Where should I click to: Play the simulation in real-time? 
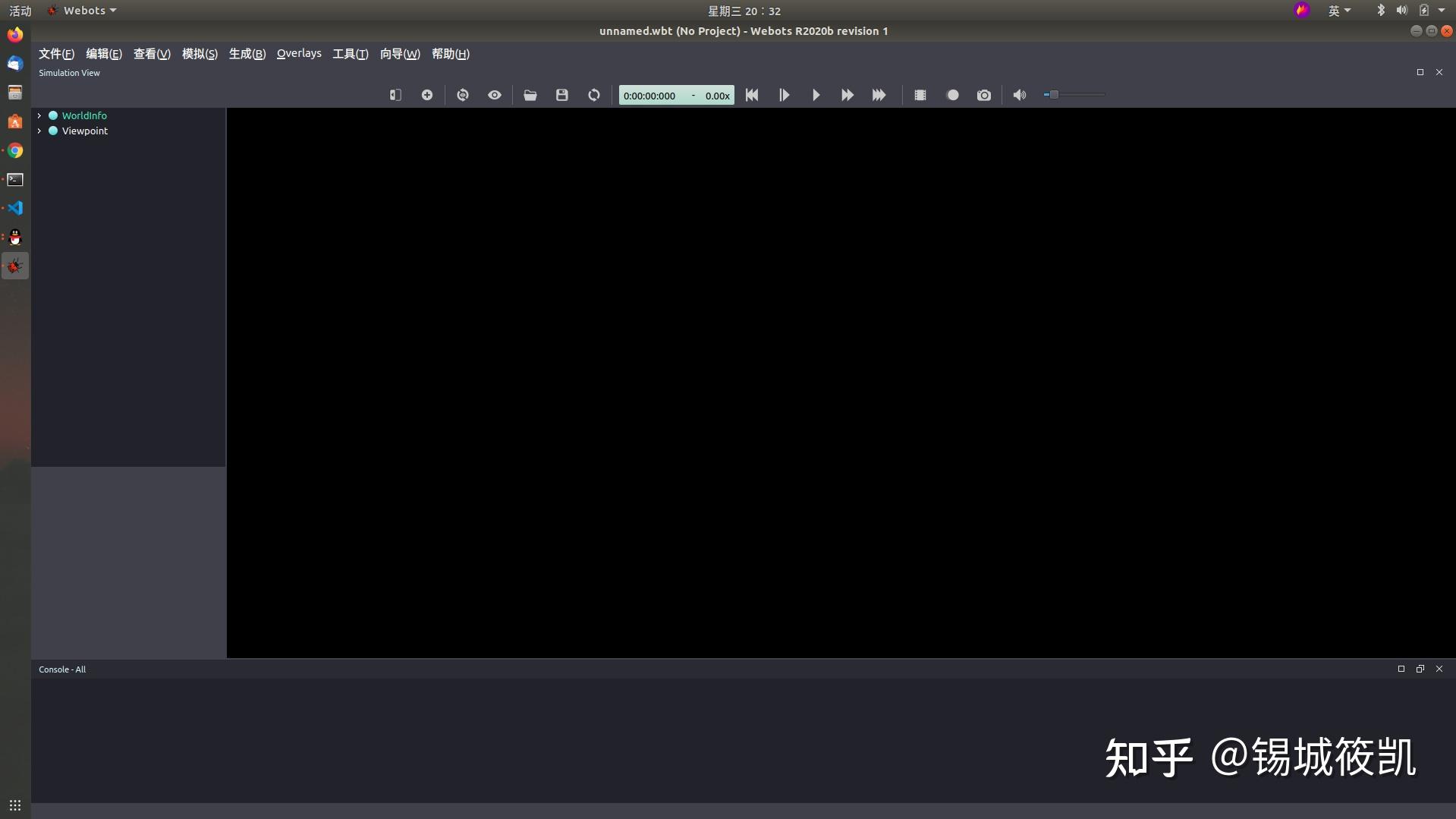[816, 95]
